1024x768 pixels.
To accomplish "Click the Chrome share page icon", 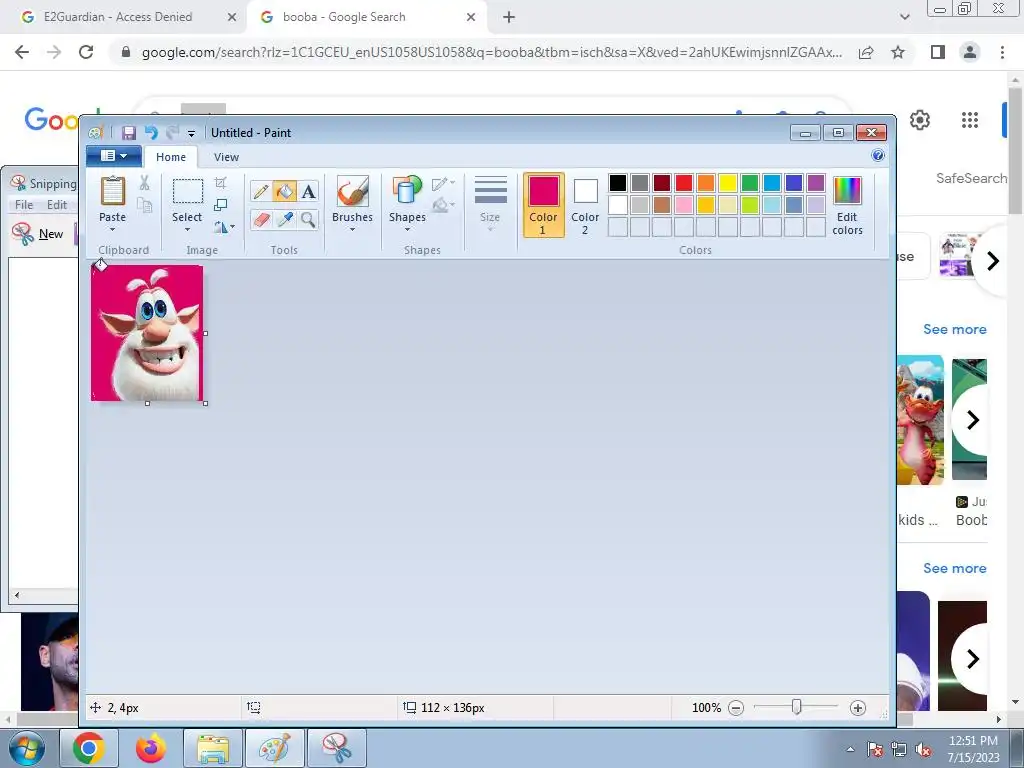I will pos(866,52).
